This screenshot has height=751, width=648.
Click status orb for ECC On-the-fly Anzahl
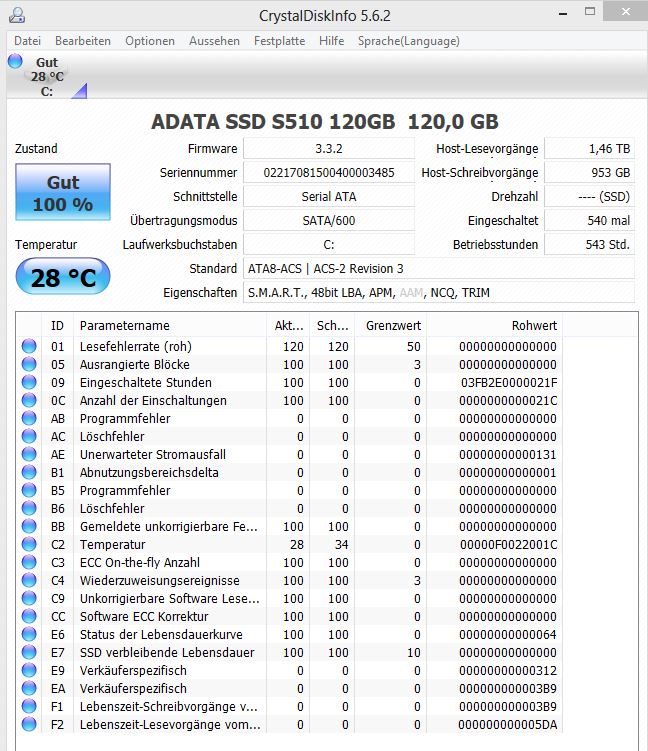tap(29, 562)
